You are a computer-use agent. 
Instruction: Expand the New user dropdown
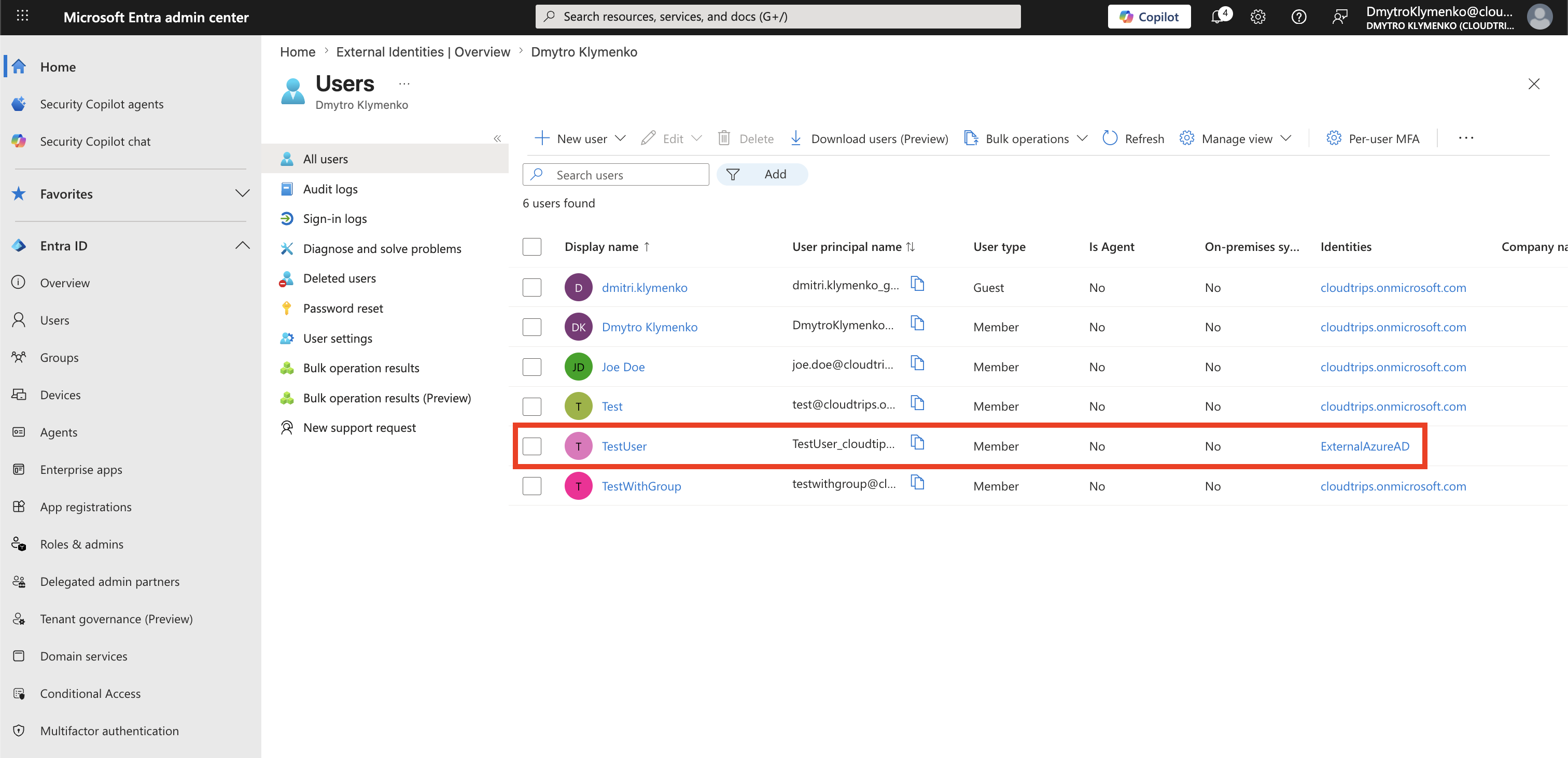[620, 138]
